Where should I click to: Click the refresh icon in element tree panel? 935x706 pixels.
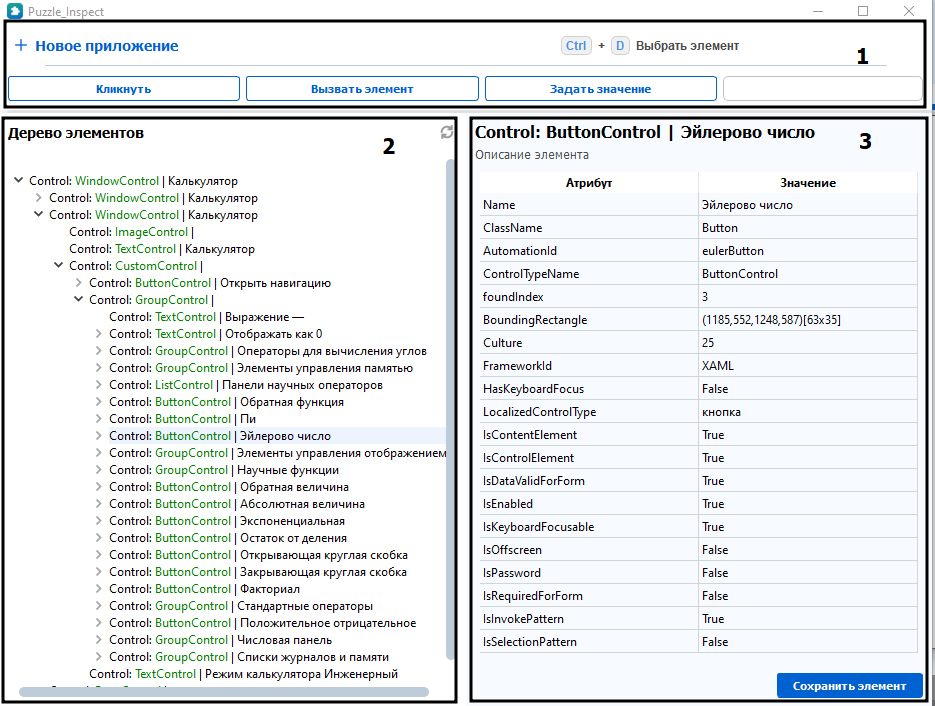tap(447, 132)
